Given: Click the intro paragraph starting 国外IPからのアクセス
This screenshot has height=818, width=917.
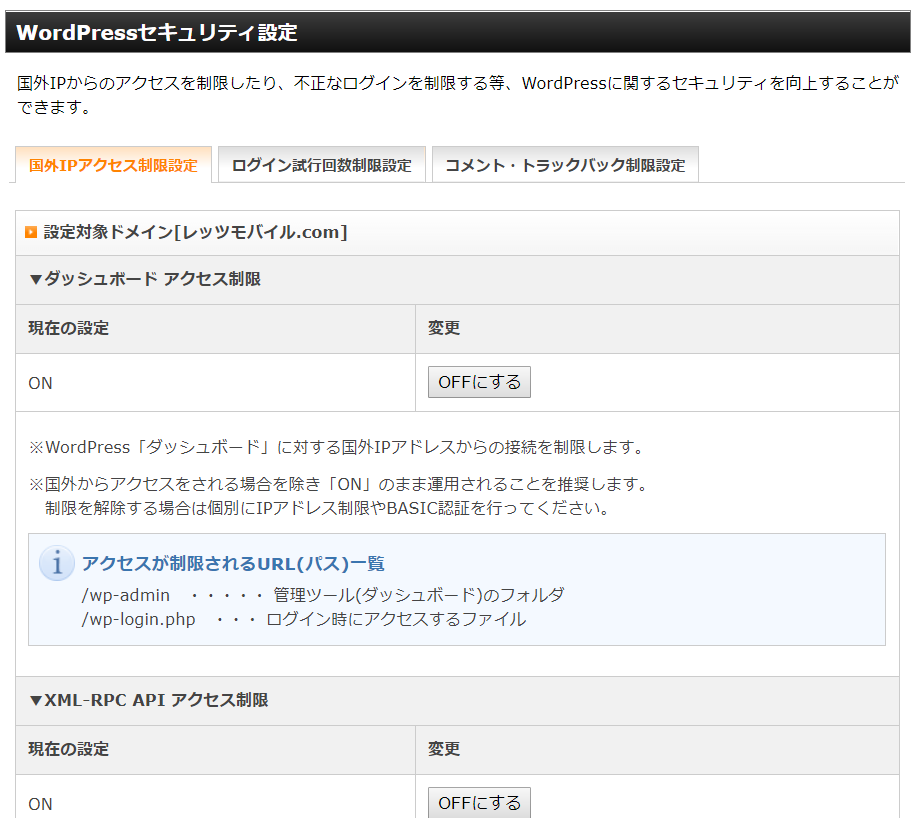Looking at the screenshot, I should [x=457, y=95].
